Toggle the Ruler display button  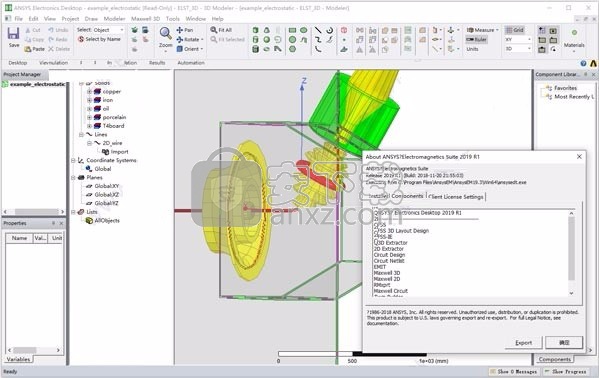(476, 39)
